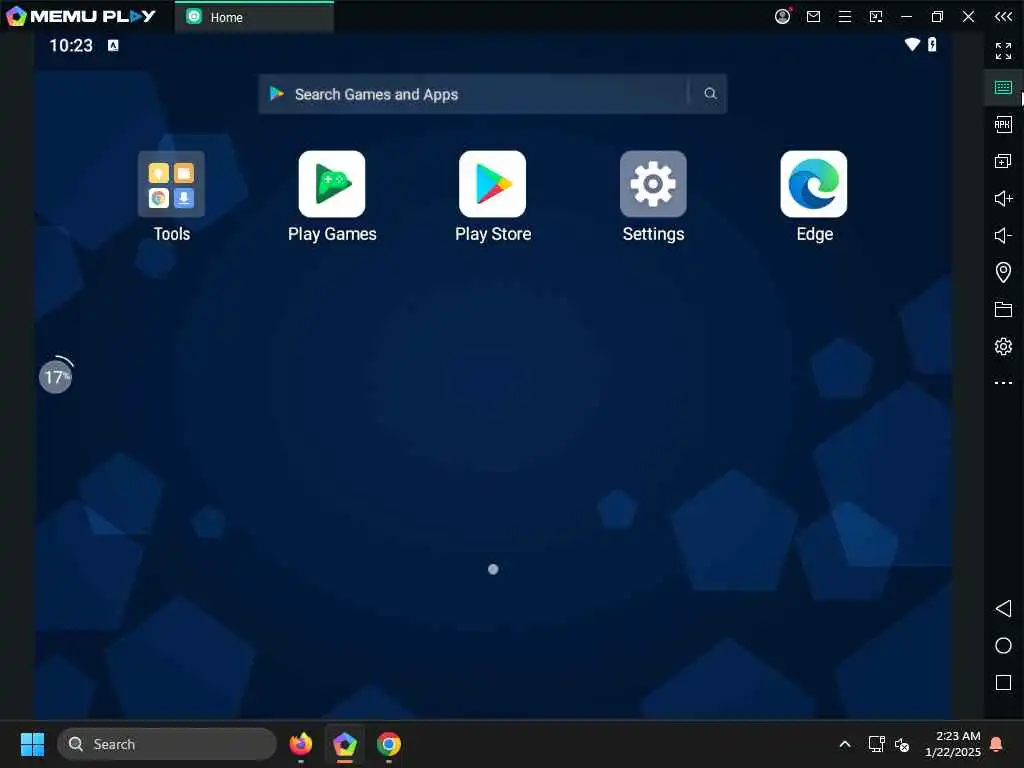Open taskbar clock showing 2:23 AM
1024x768 pixels.
[x=953, y=744]
